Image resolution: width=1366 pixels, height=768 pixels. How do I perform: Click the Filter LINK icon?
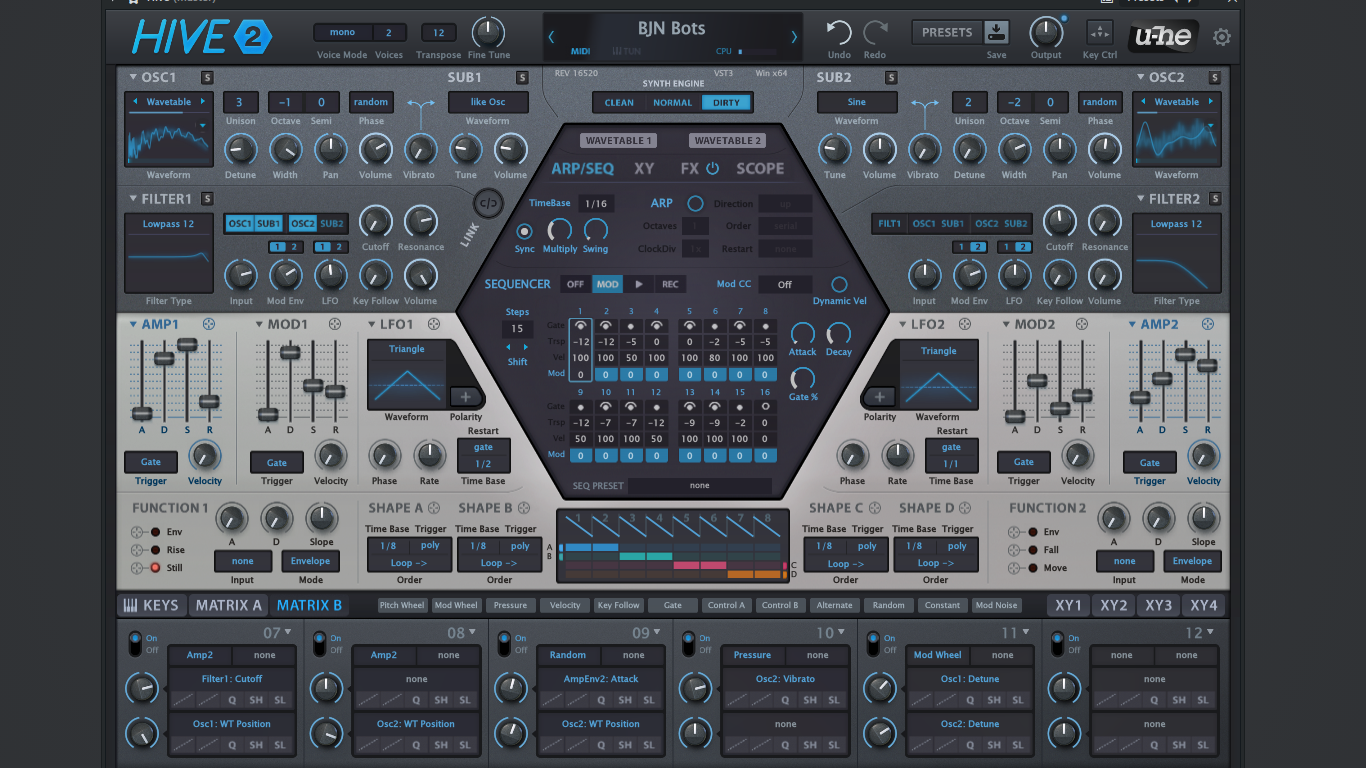pos(488,204)
